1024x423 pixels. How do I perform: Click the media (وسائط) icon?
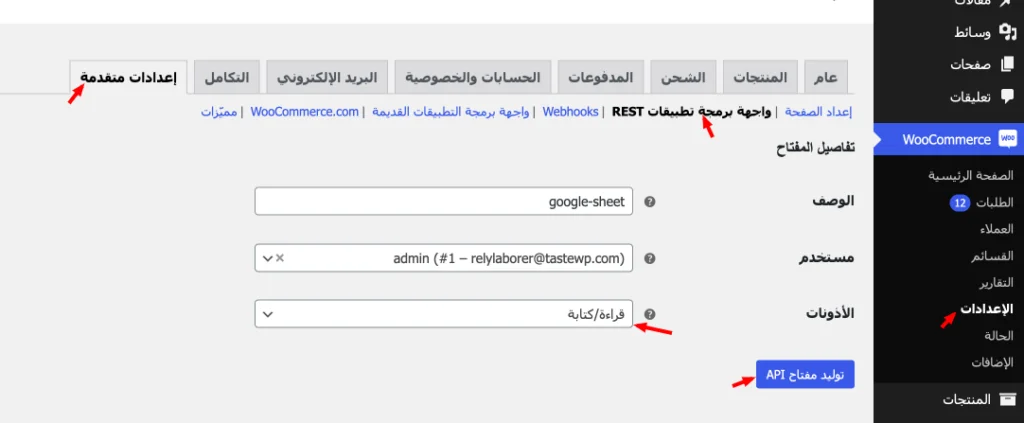pyautogui.click(x=1007, y=32)
